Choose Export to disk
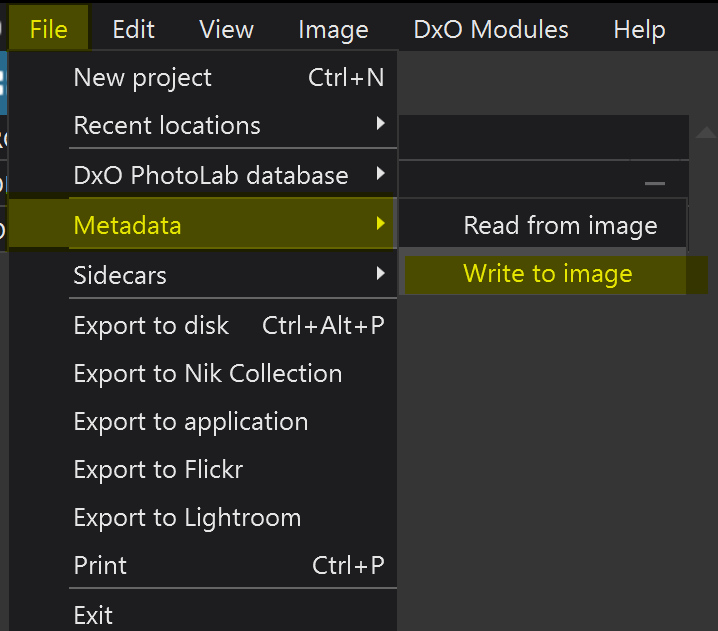Image resolution: width=718 pixels, height=631 pixels. pyautogui.click(x=151, y=325)
